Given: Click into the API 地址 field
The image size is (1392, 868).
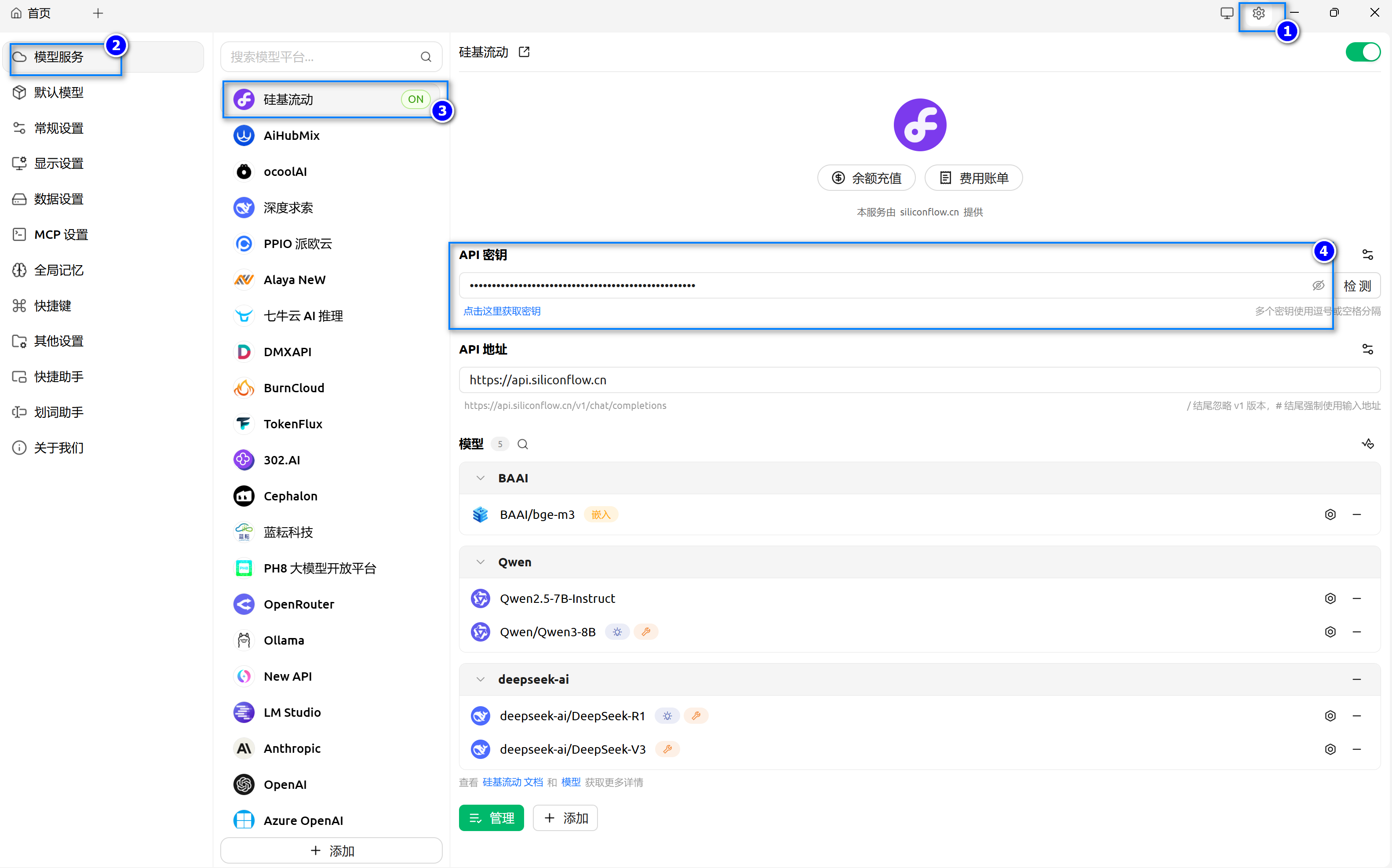Looking at the screenshot, I should [920, 380].
